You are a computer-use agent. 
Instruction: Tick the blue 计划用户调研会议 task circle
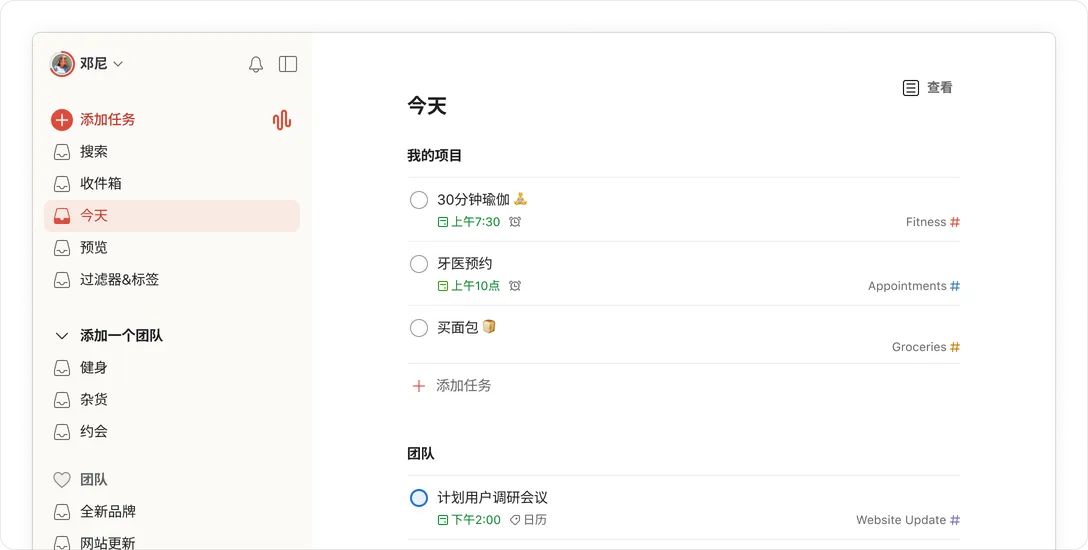pos(419,498)
